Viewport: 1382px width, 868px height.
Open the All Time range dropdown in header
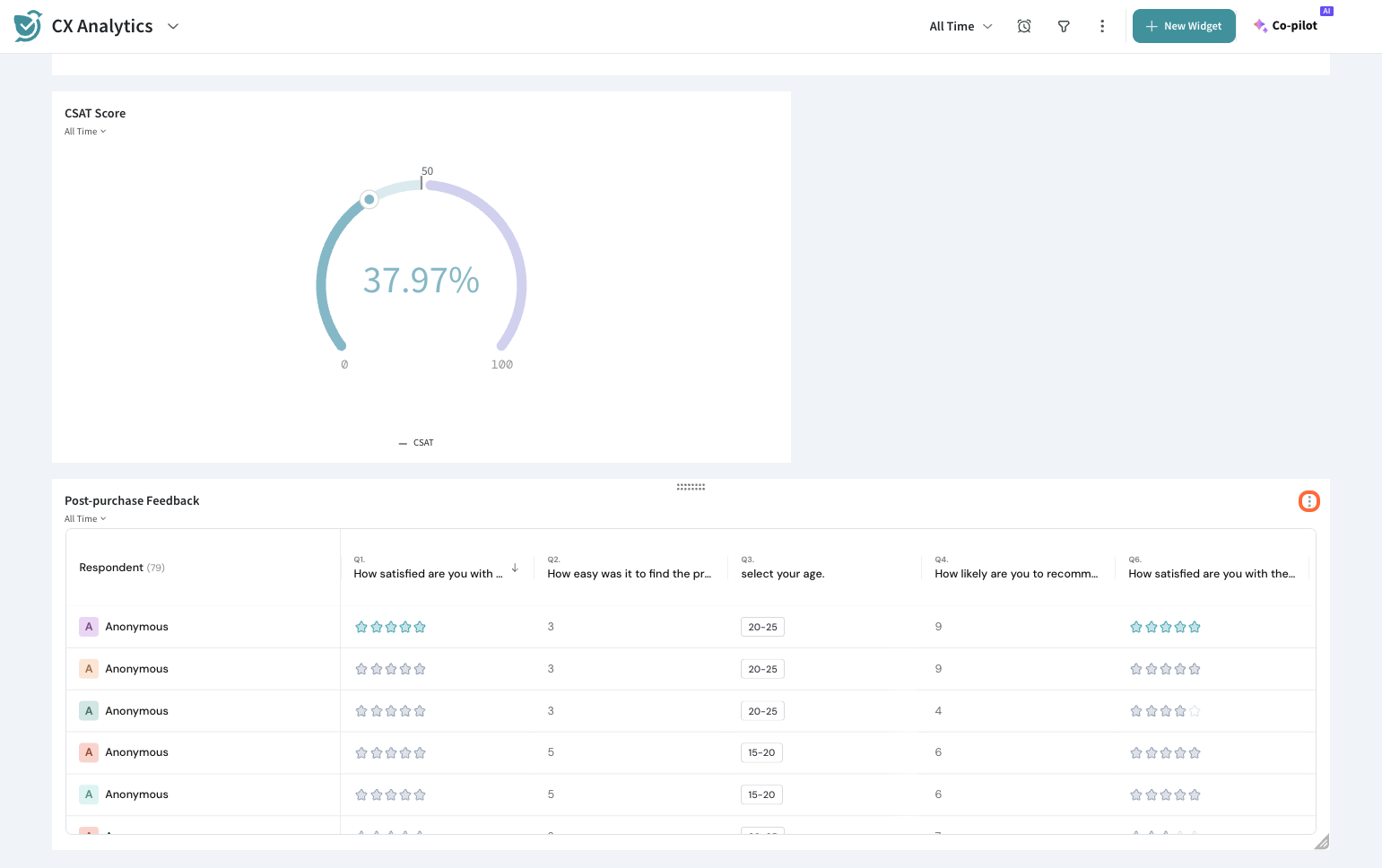point(960,26)
